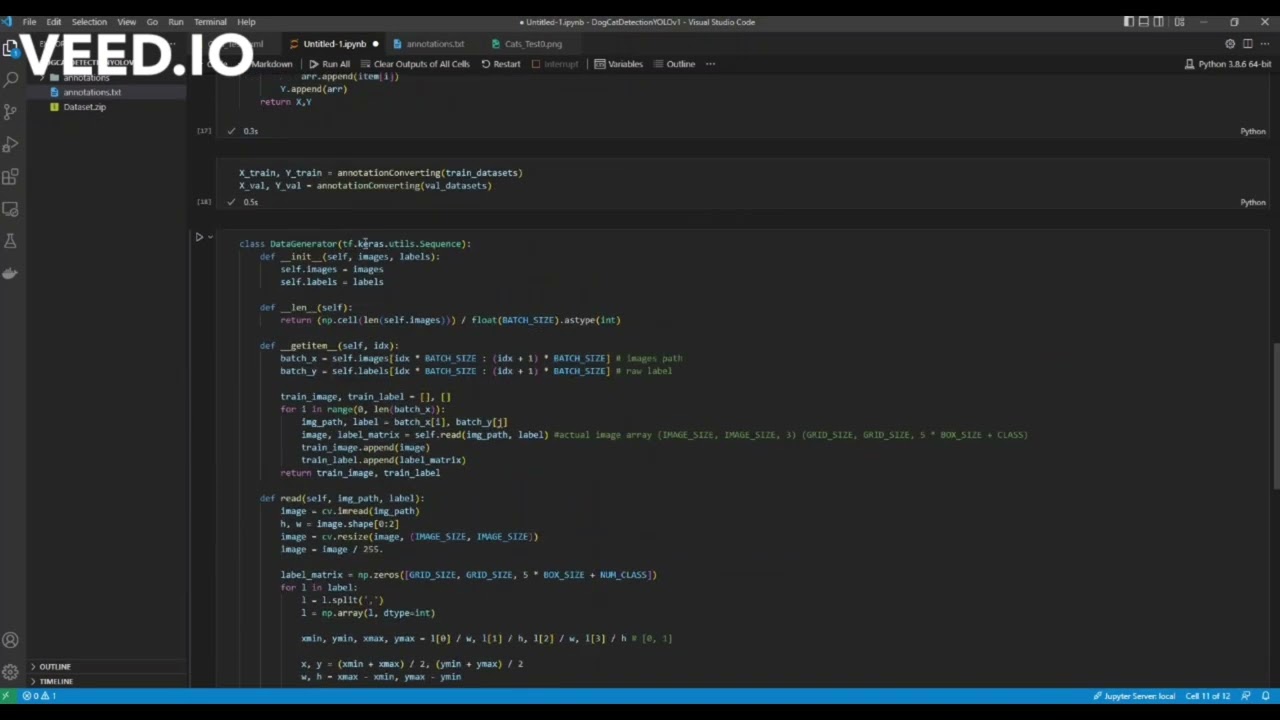Image resolution: width=1280 pixels, height=720 pixels.
Task: Click 'label_matrix = np.zeros' line
Action: point(468,575)
